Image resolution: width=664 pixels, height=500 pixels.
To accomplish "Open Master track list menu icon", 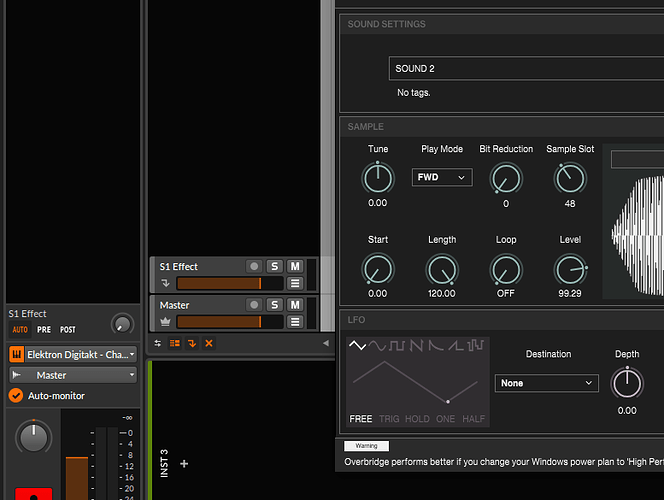I will pos(295,322).
